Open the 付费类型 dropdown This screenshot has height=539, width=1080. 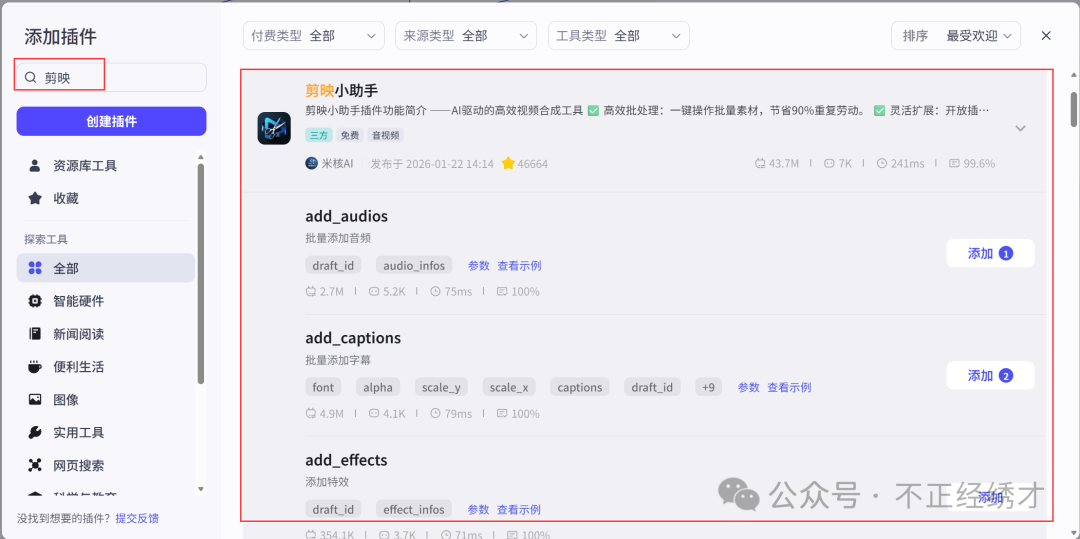point(313,36)
